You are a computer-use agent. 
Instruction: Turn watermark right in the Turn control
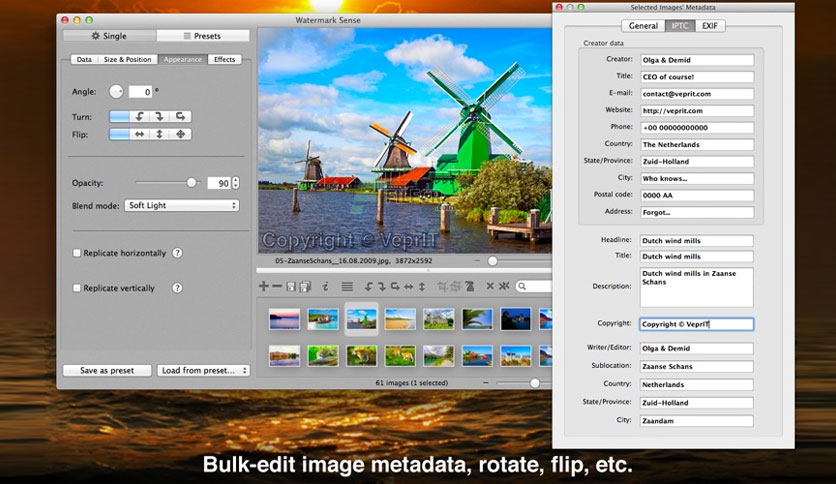(x=160, y=116)
